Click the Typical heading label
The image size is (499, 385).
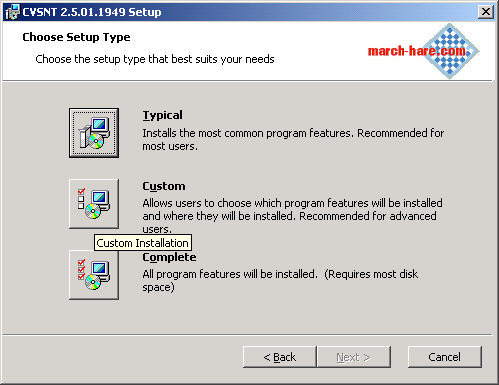point(162,115)
